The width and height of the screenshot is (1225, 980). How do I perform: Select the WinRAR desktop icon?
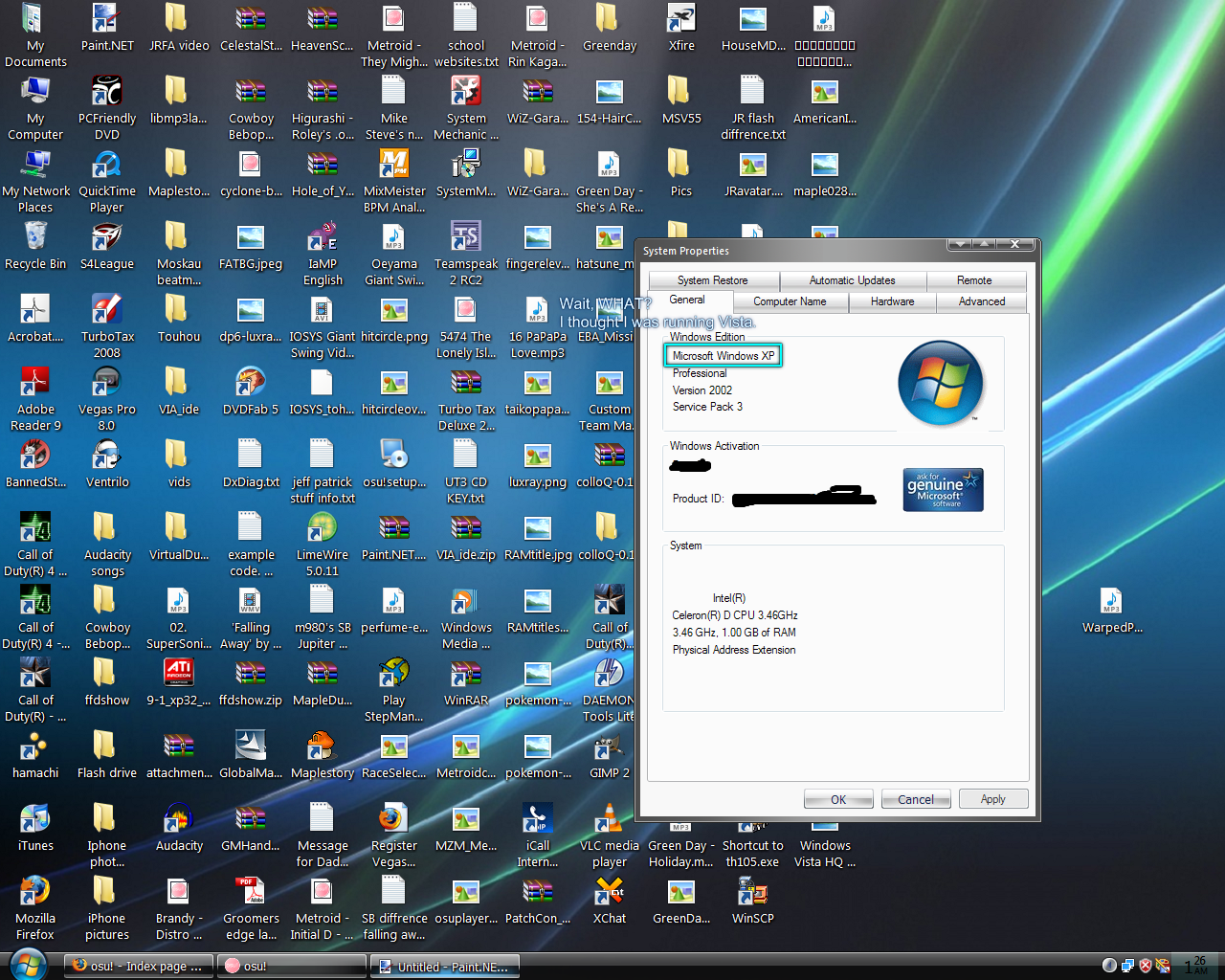(466, 682)
